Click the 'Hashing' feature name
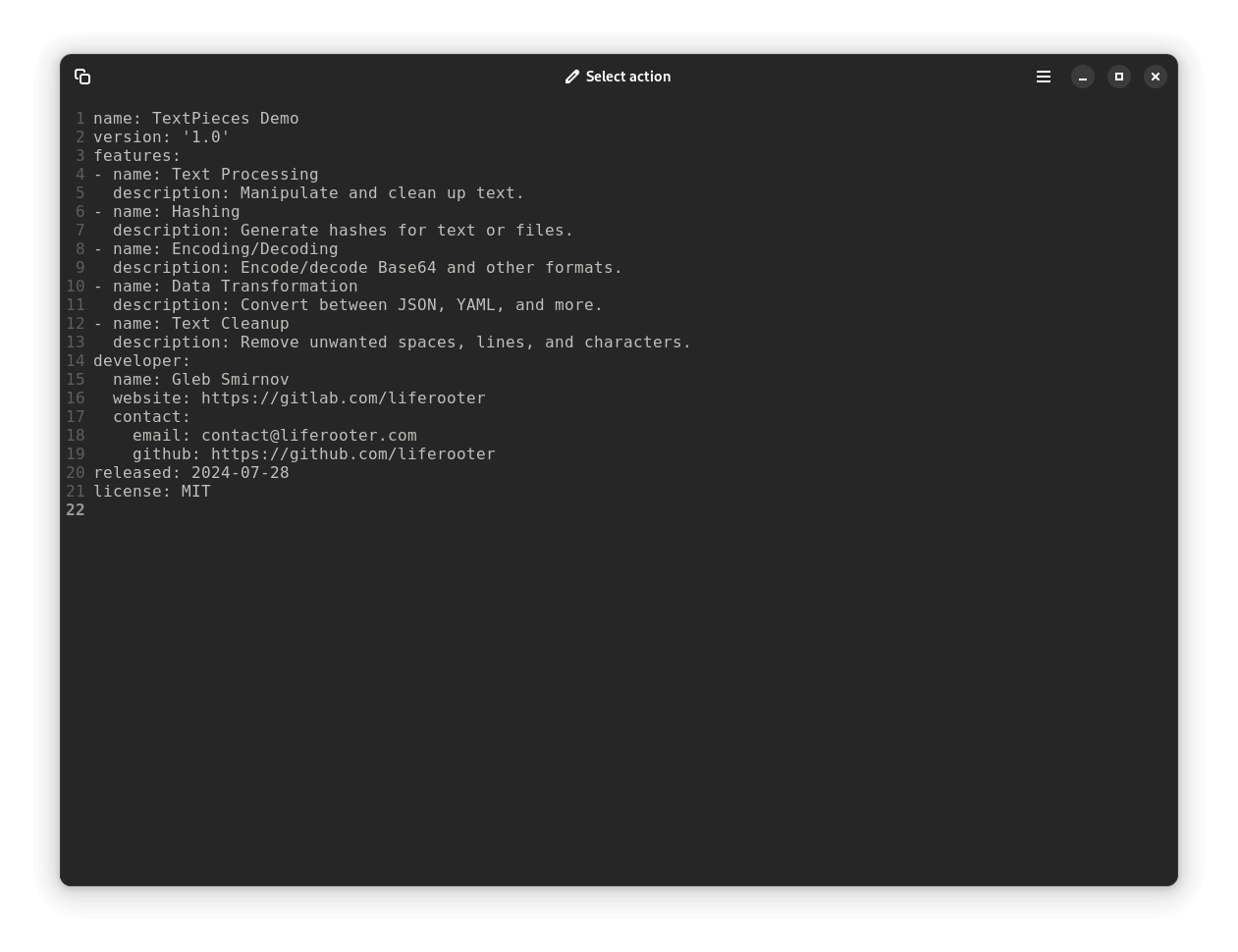Screen dimensions: 1238x952 (x=205, y=212)
